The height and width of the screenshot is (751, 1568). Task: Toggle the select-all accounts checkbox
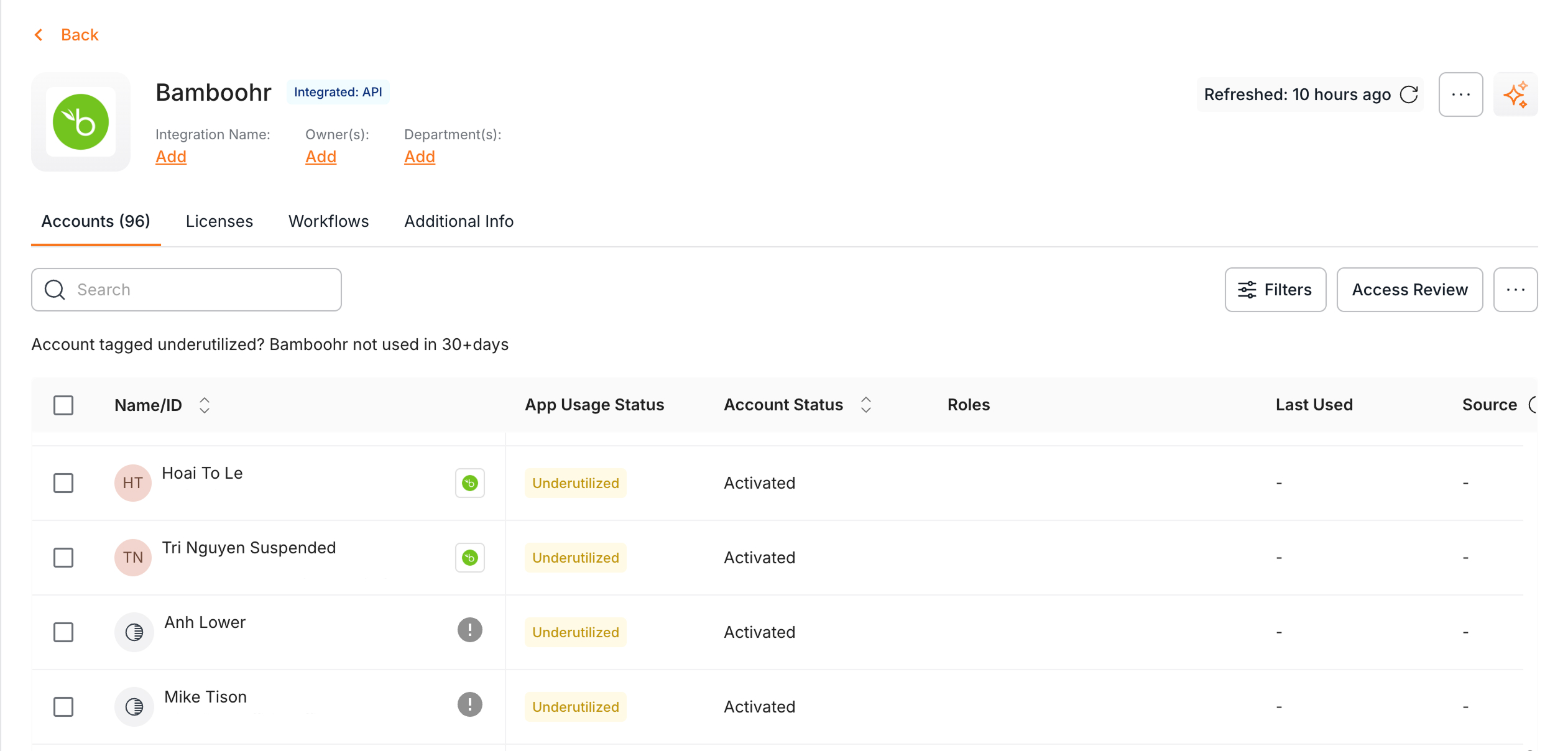pos(63,405)
